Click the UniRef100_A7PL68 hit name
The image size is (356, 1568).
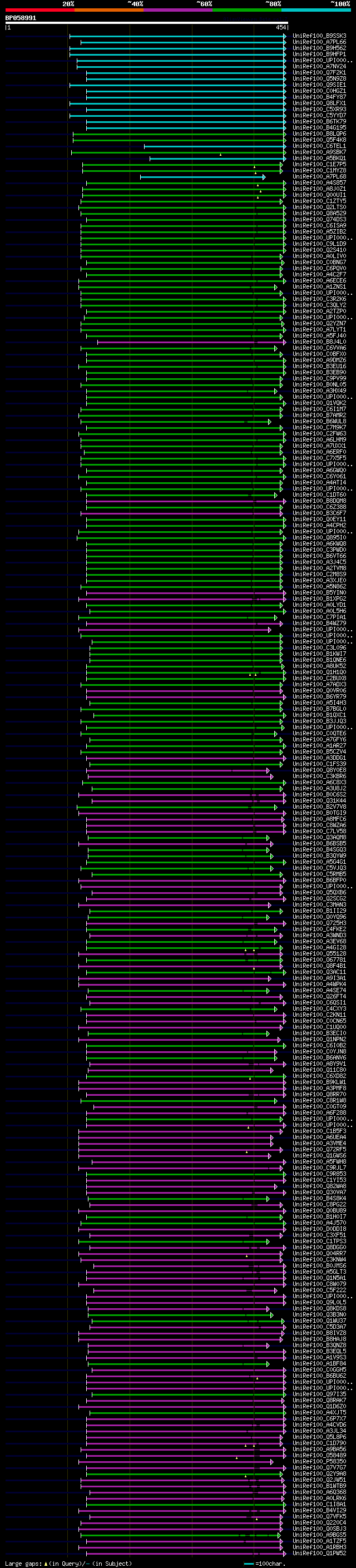point(319,176)
